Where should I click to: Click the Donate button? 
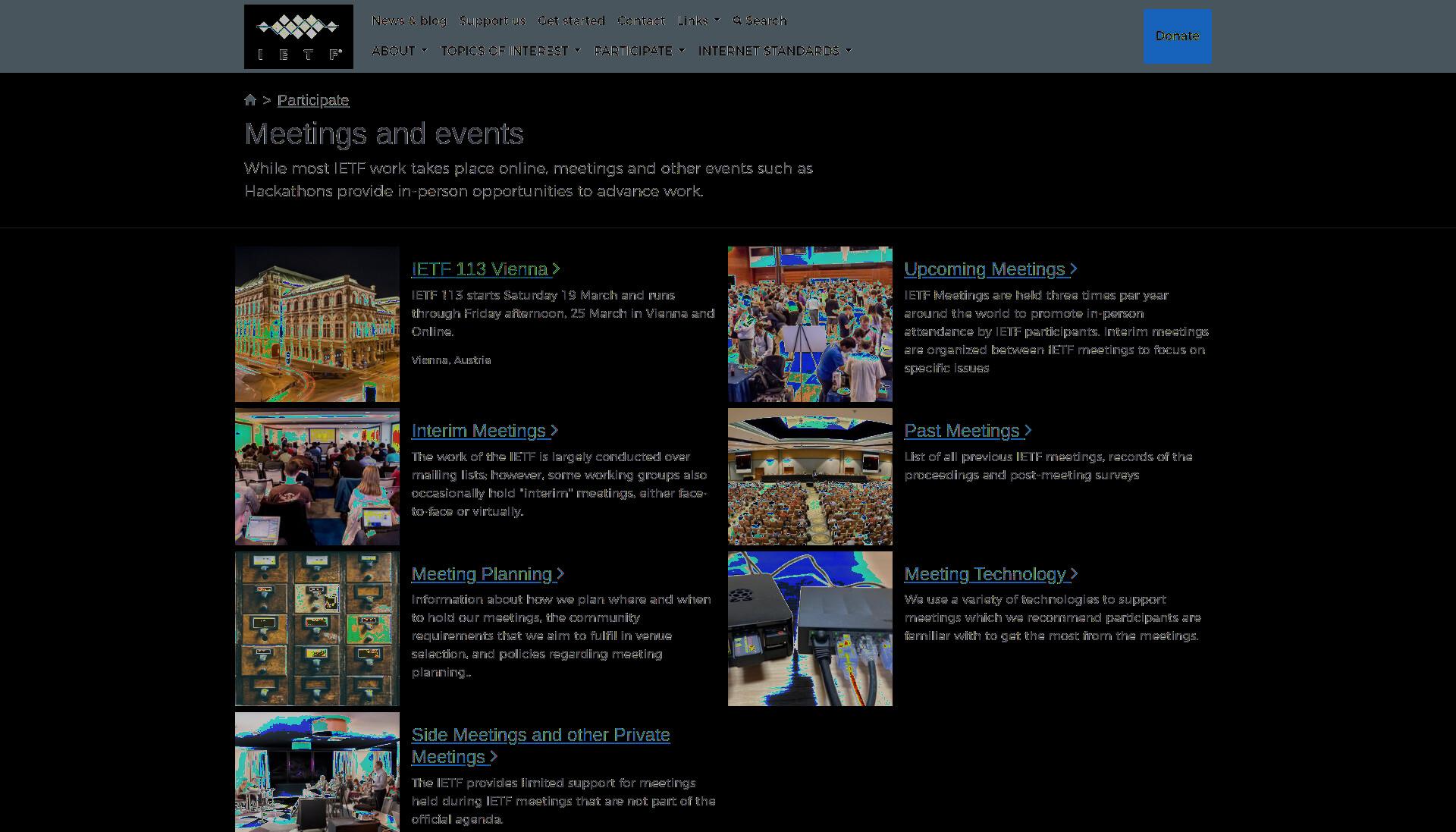click(1178, 36)
